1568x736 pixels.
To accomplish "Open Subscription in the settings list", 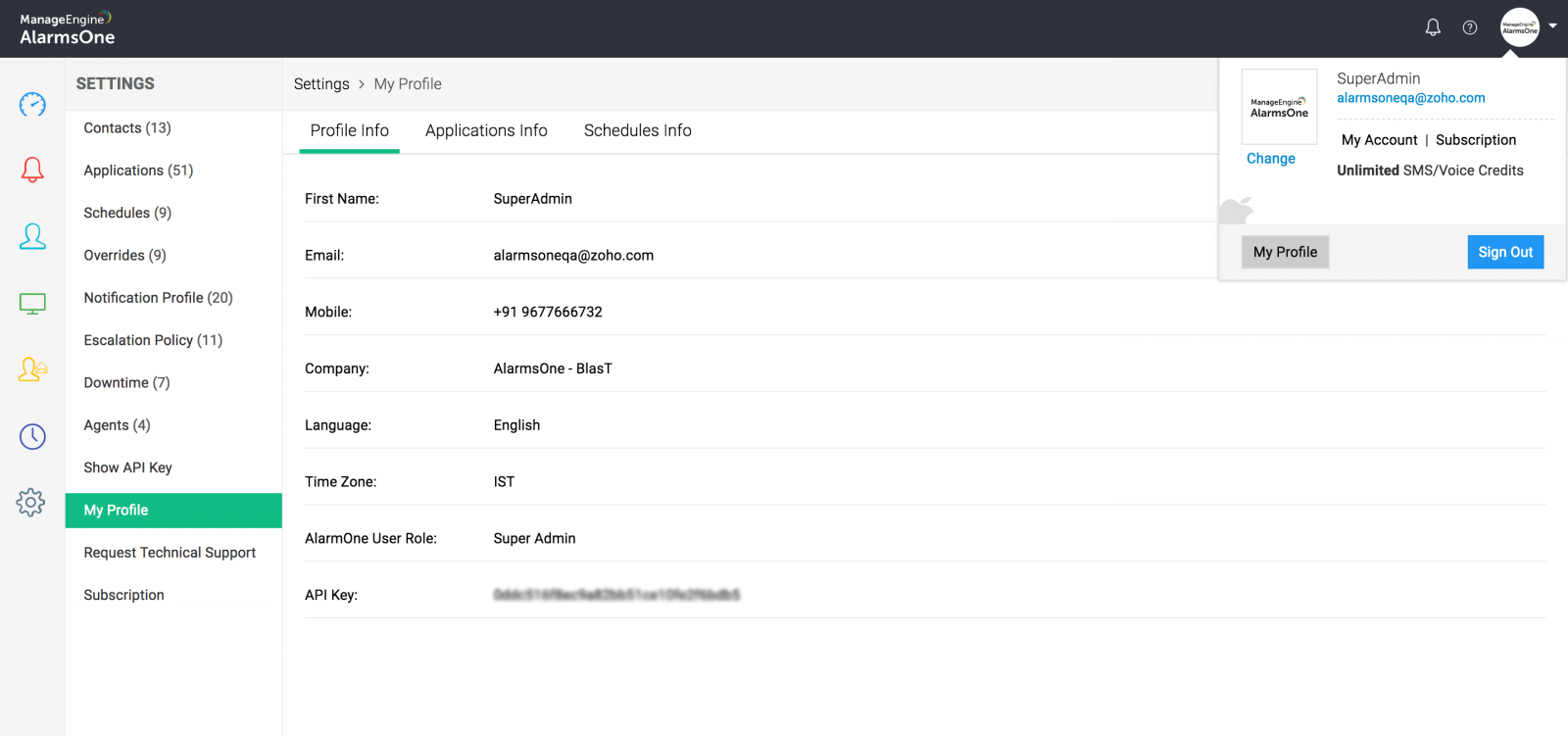I will pos(123,595).
